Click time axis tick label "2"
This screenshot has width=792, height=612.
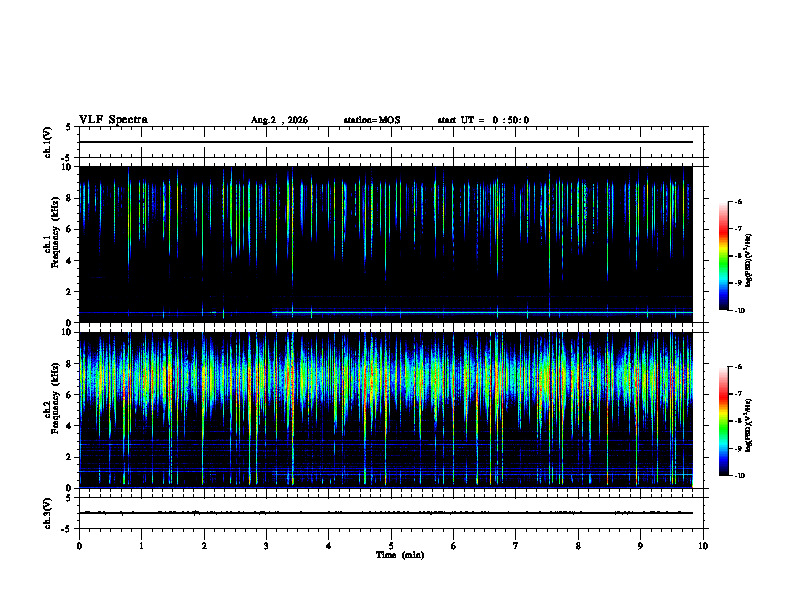[204, 546]
